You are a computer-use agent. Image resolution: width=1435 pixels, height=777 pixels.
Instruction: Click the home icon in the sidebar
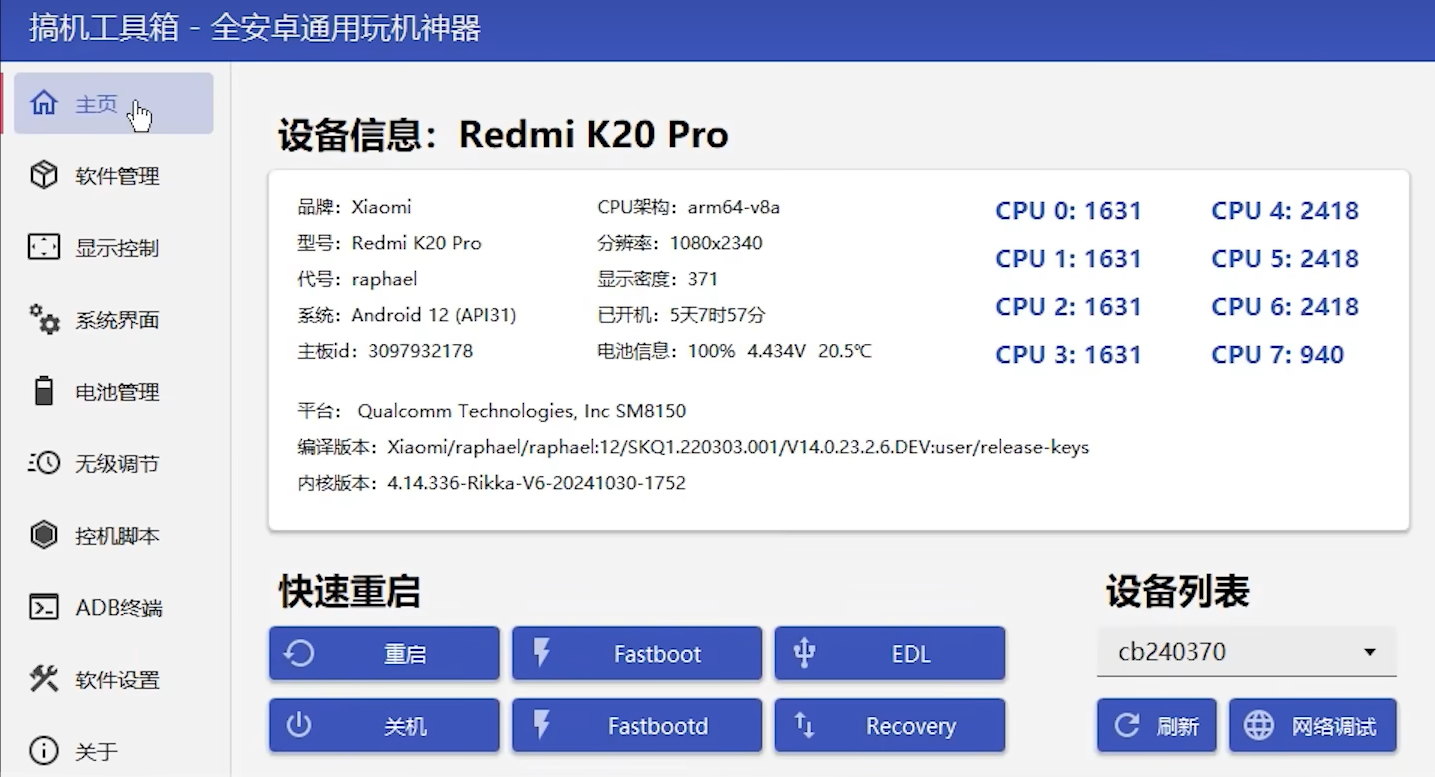[43, 103]
